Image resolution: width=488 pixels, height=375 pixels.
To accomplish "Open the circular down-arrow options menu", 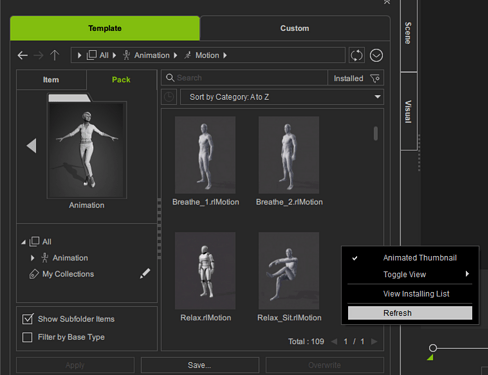I will point(376,55).
